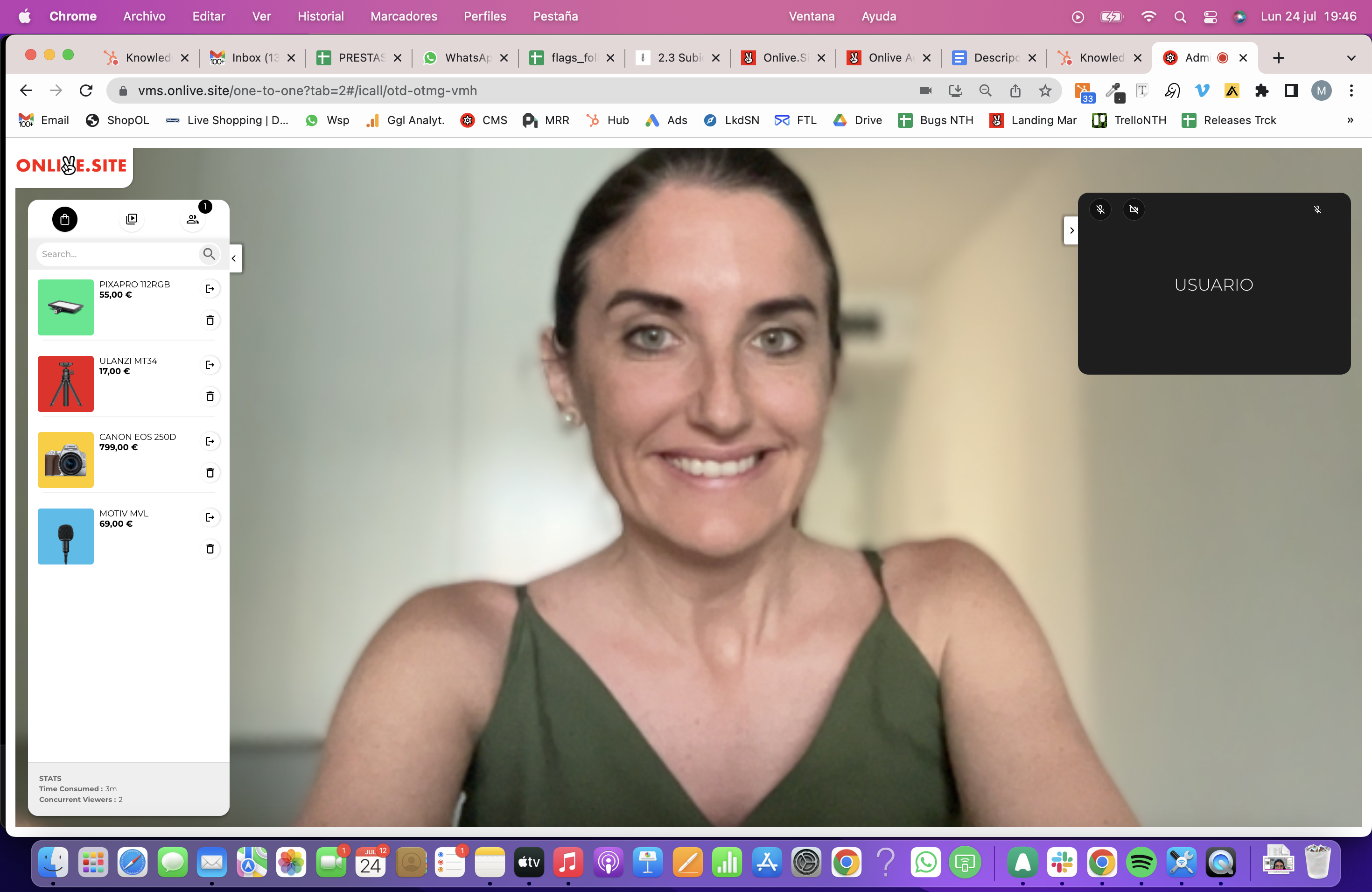Bookmark this page with star icon

click(x=1045, y=91)
